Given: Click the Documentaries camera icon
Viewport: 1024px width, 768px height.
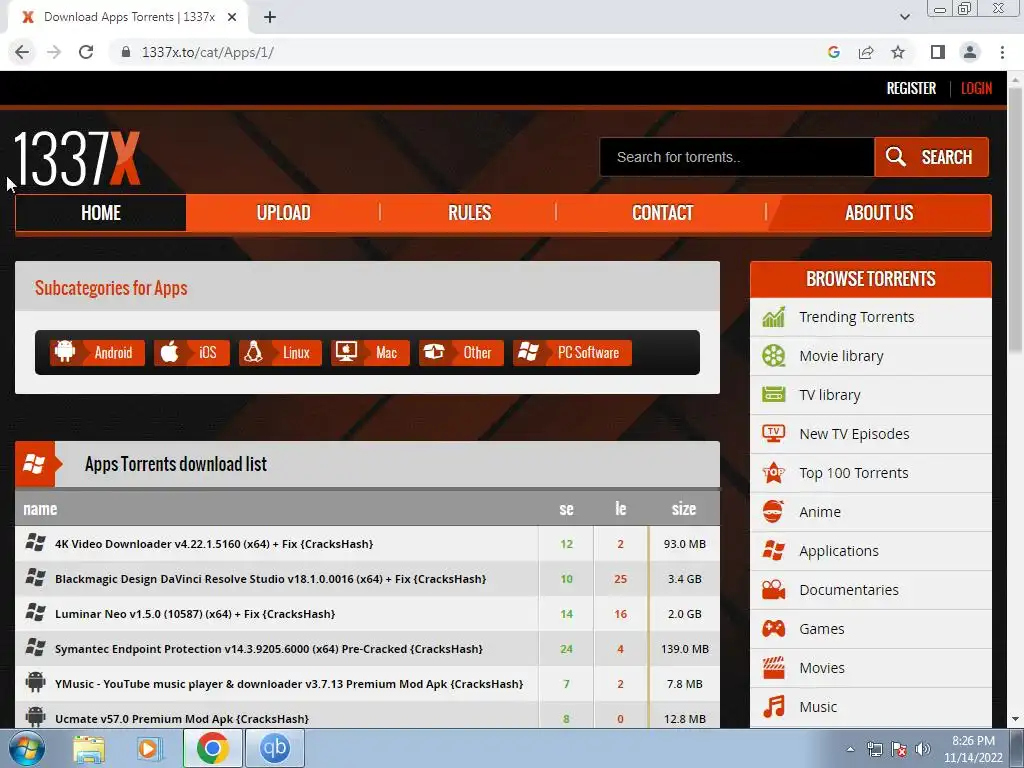Looking at the screenshot, I should (773, 590).
